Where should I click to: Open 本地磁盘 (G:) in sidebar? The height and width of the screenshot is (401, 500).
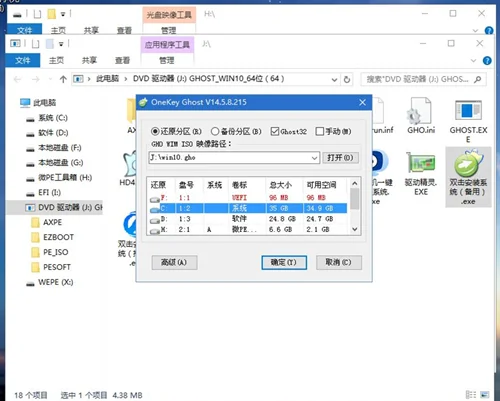tap(55, 163)
